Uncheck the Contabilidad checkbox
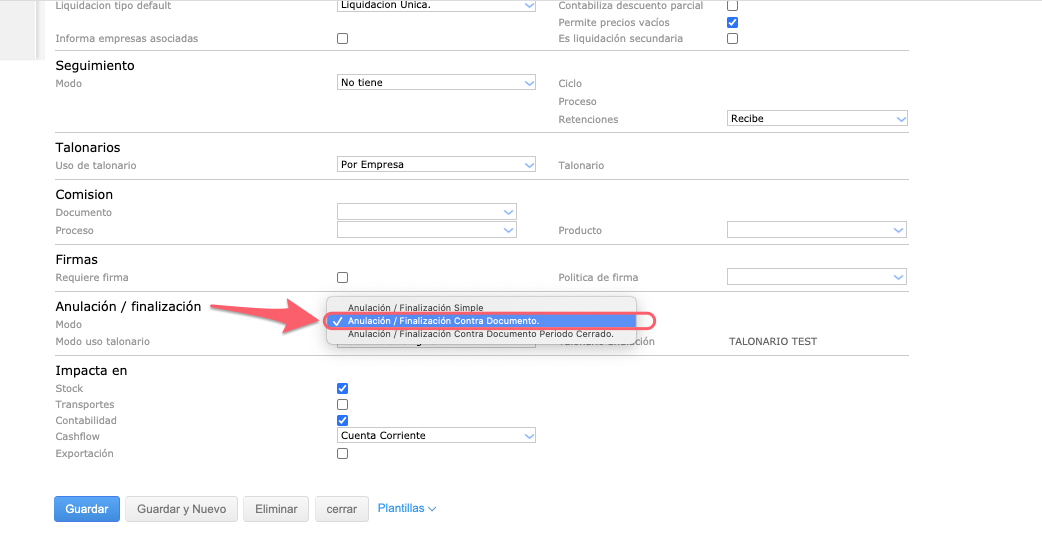1042x539 pixels. point(343,421)
